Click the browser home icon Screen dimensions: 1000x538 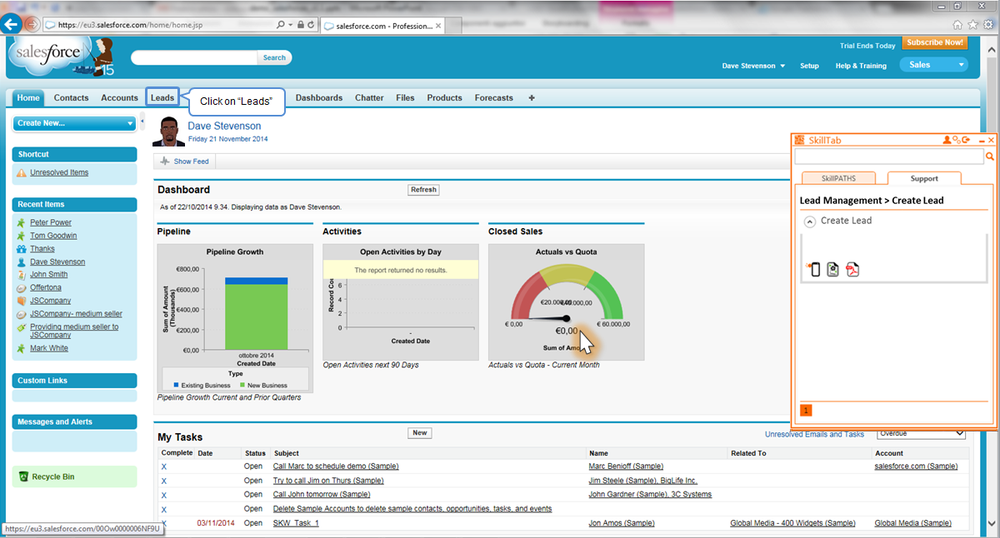(957, 25)
